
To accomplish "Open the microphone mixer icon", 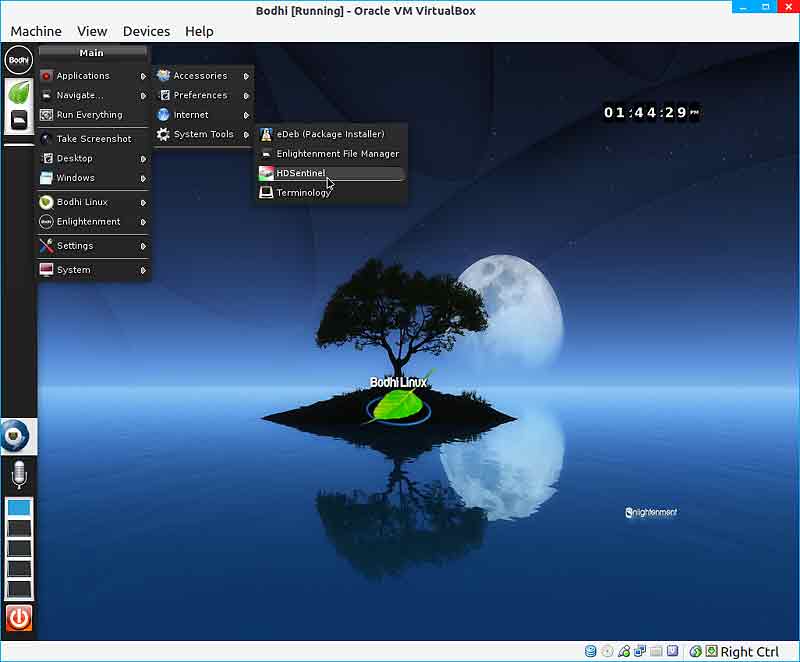I will (19, 475).
